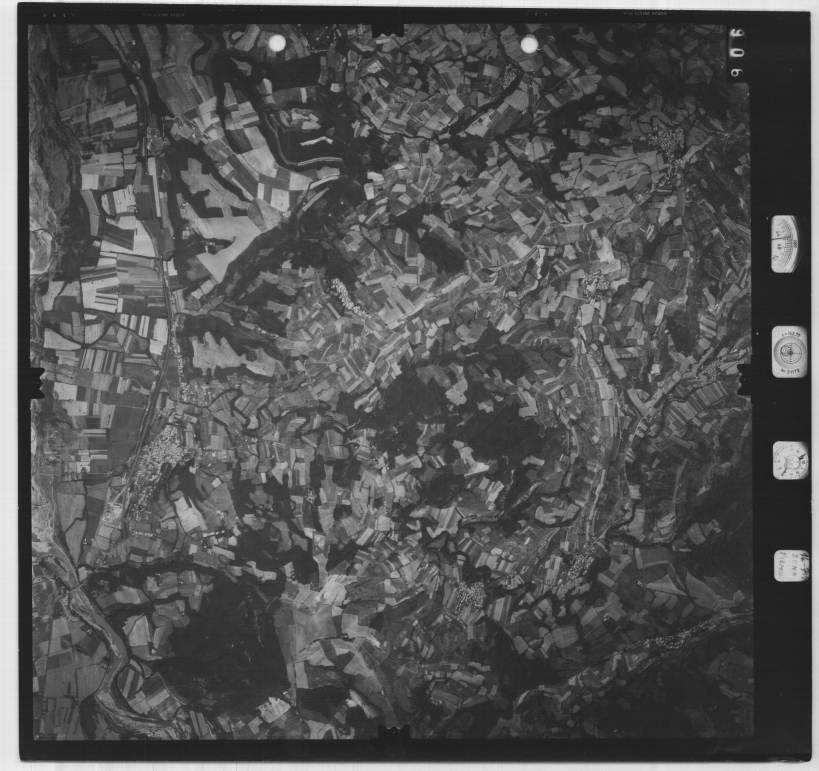Image resolution: width=819 pixels, height=771 pixels.
Task: Click the clock dial on the right margin
Action: 790,460
